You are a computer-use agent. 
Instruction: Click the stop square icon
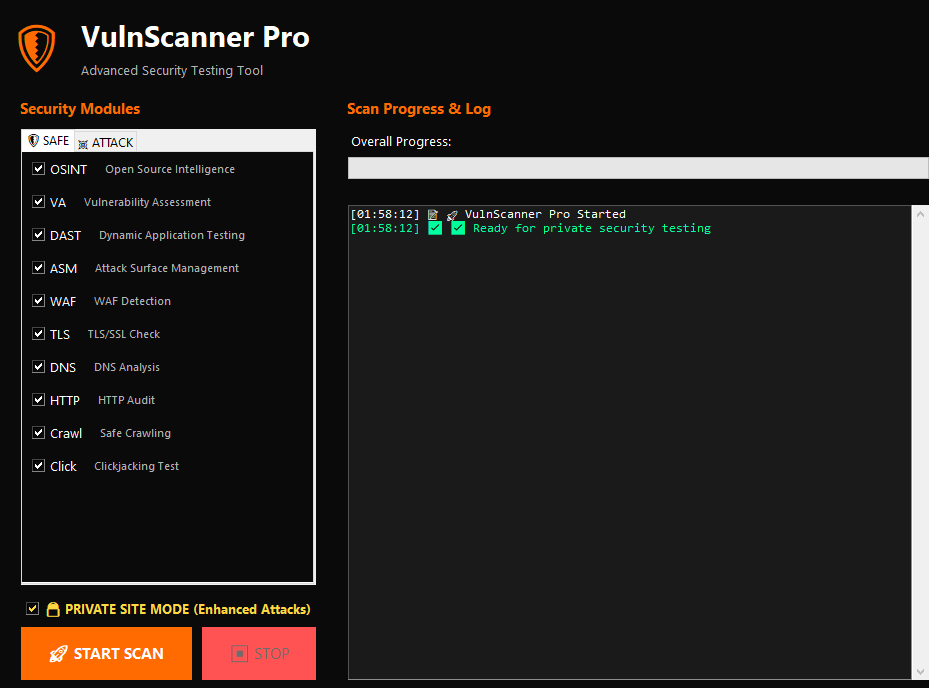[239, 654]
